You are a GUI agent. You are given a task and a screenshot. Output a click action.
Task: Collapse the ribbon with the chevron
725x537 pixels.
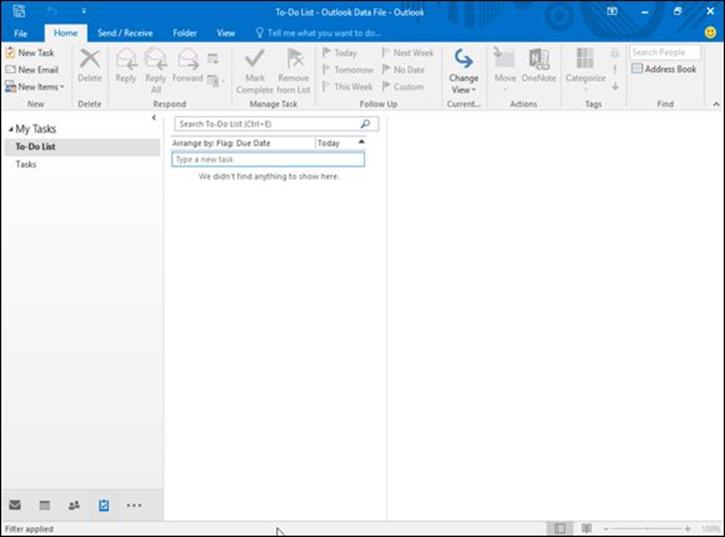716,105
